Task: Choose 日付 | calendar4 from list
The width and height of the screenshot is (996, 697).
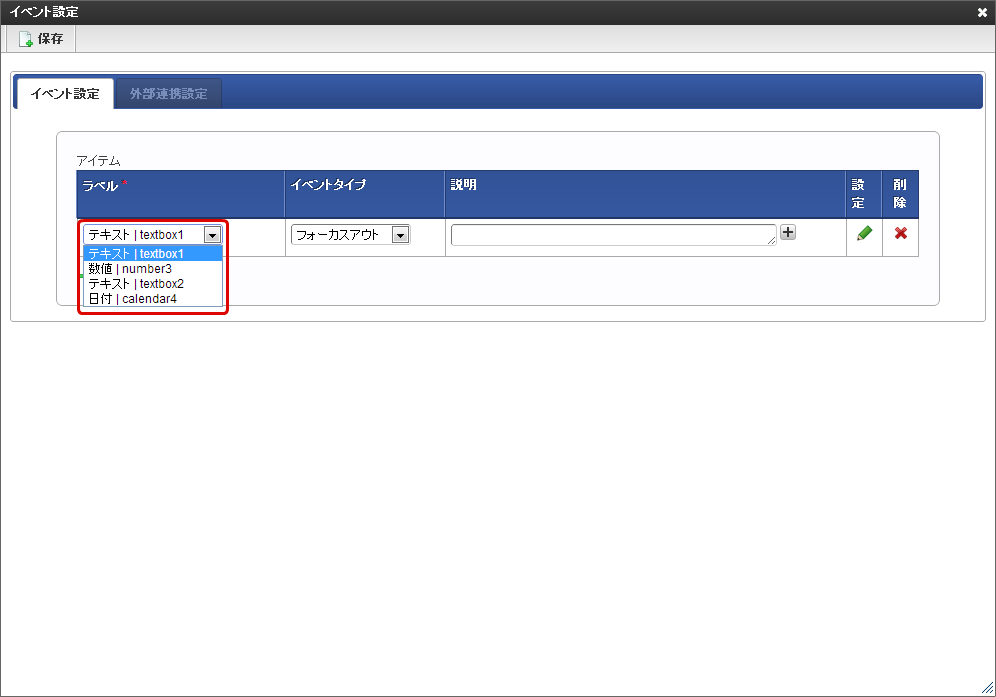Action: 152,299
